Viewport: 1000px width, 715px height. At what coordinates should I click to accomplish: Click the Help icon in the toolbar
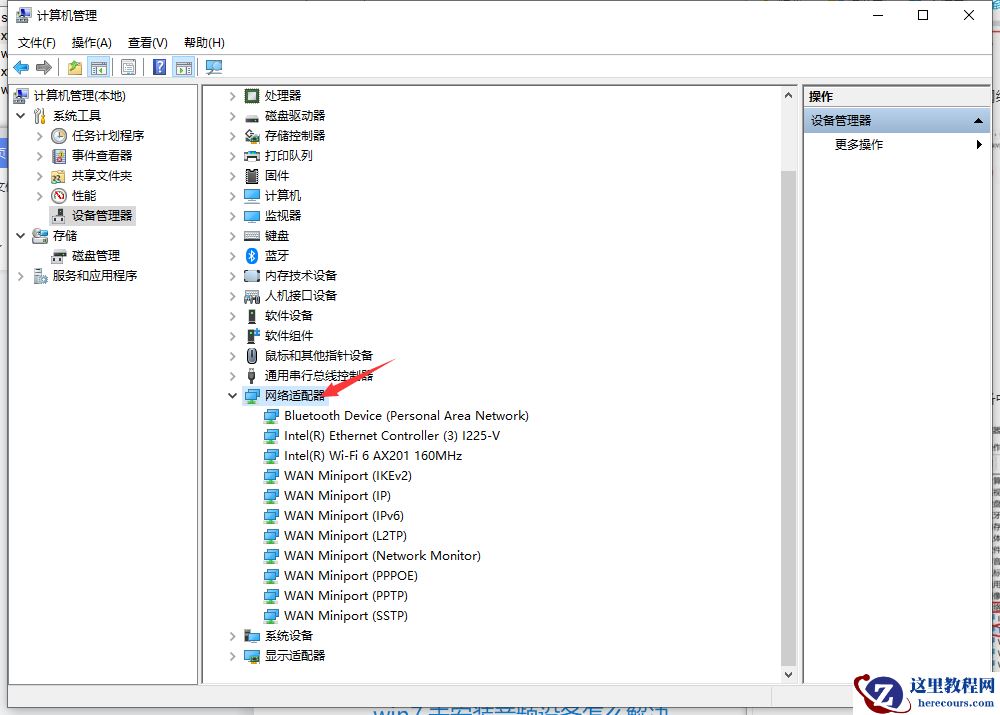[158, 66]
